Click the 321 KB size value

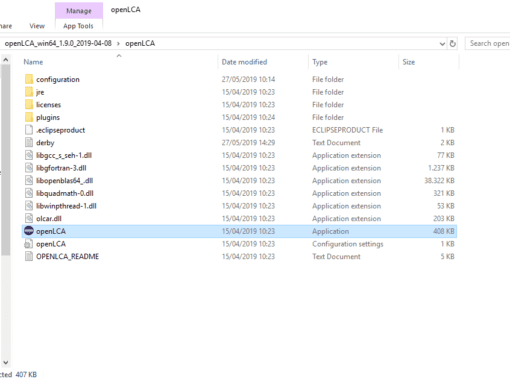pyautogui.click(x=444, y=193)
